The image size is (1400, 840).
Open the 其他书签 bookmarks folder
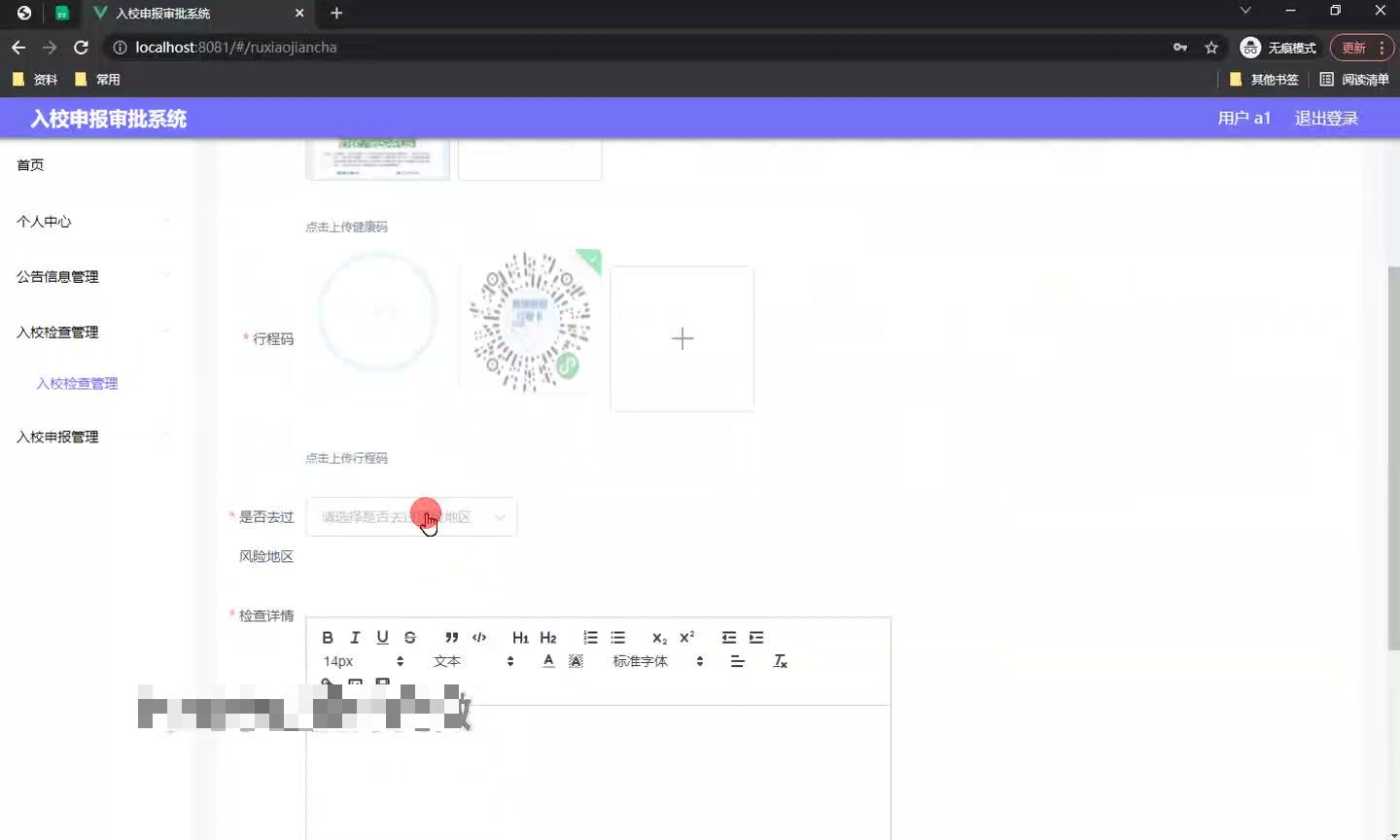point(1264,80)
